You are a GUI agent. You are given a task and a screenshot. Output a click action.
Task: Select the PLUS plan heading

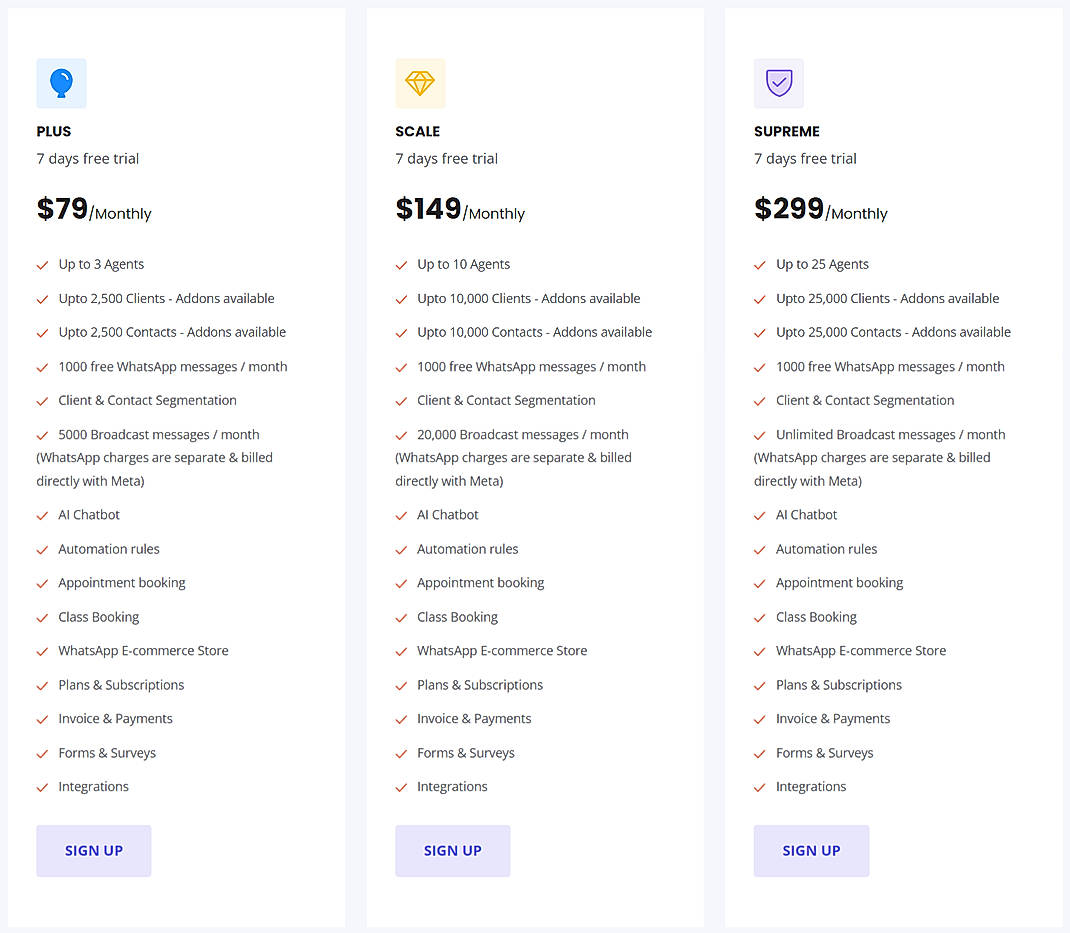pyautogui.click(x=53, y=131)
